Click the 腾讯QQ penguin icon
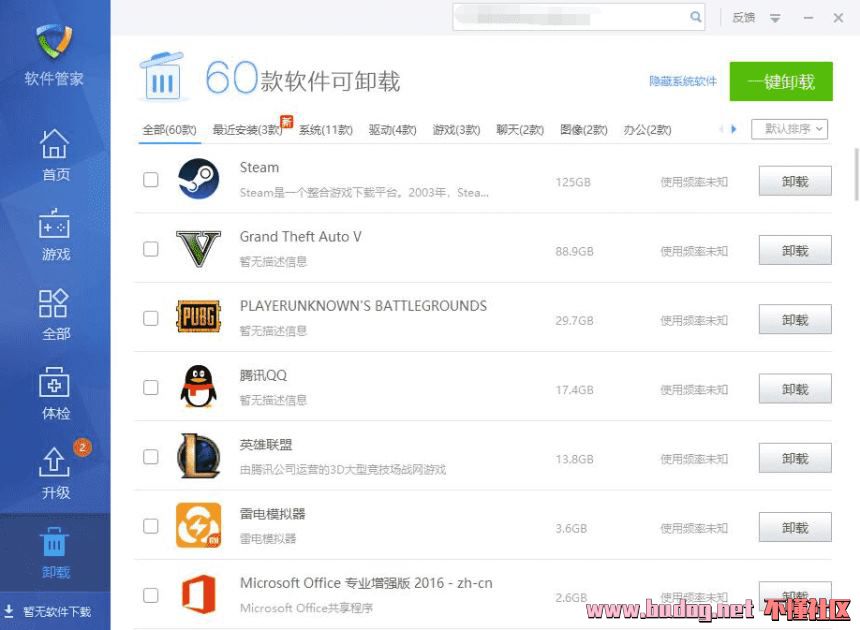 click(199, 387)
